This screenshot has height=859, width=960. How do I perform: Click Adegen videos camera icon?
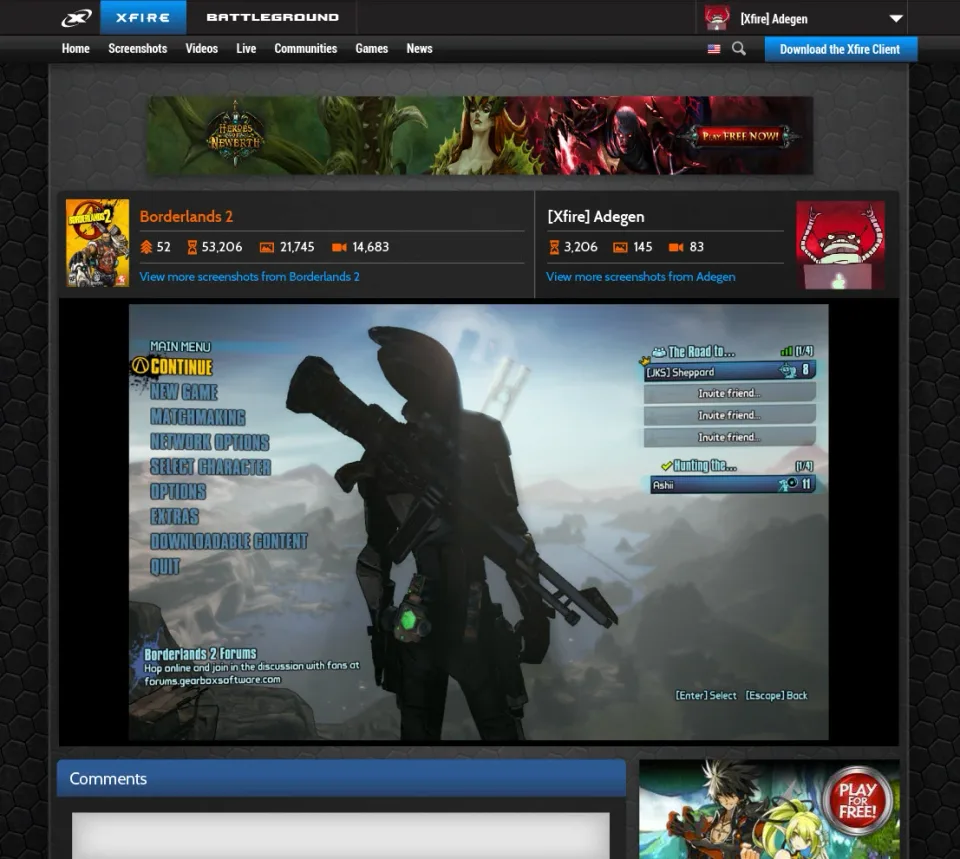tap(676, 247)
